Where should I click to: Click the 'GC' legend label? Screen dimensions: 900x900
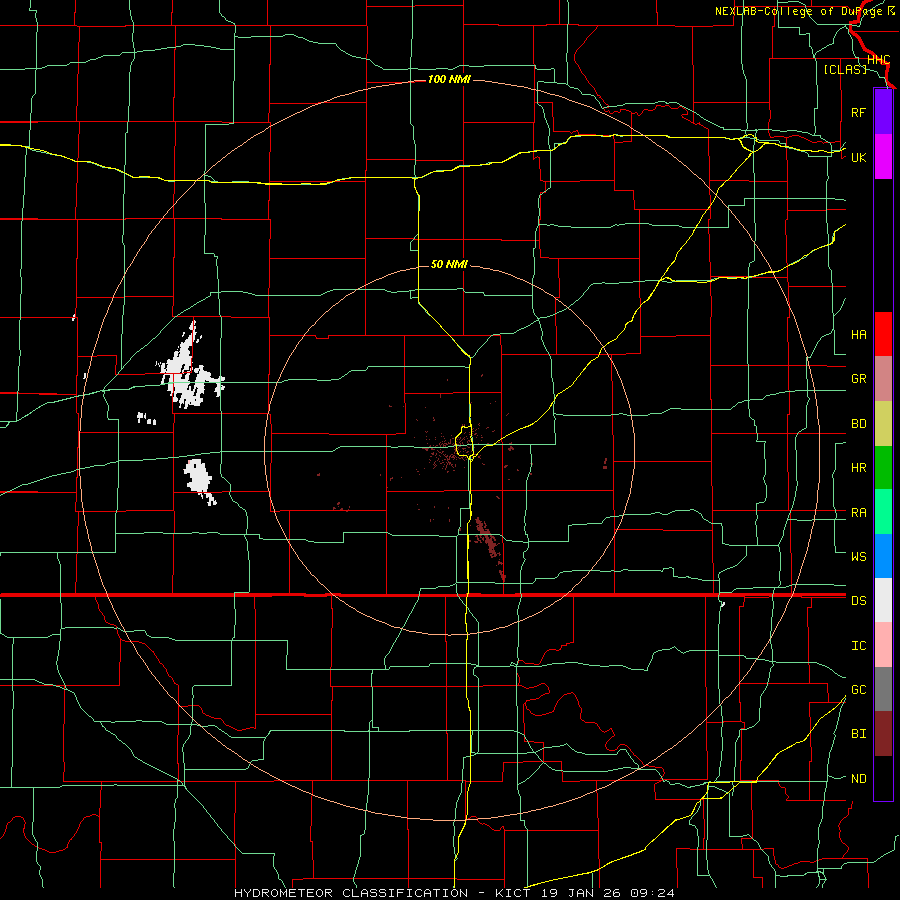pyautogui.click(x=858, y=690)
